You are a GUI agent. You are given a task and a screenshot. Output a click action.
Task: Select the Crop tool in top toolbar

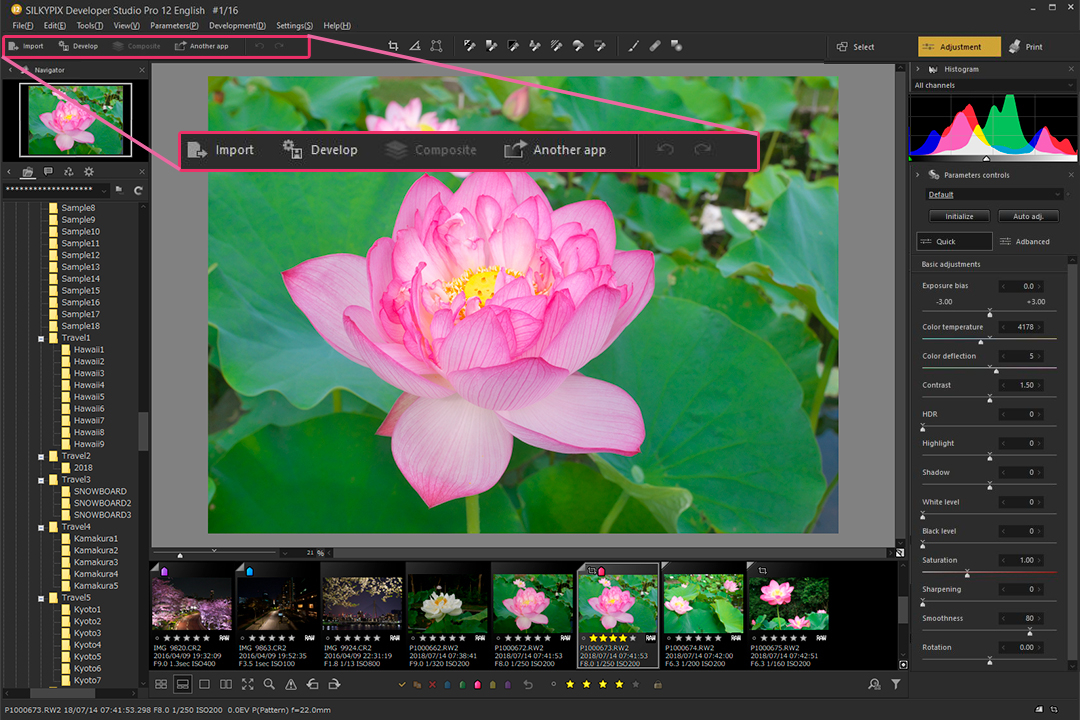[x=393, y=46]
